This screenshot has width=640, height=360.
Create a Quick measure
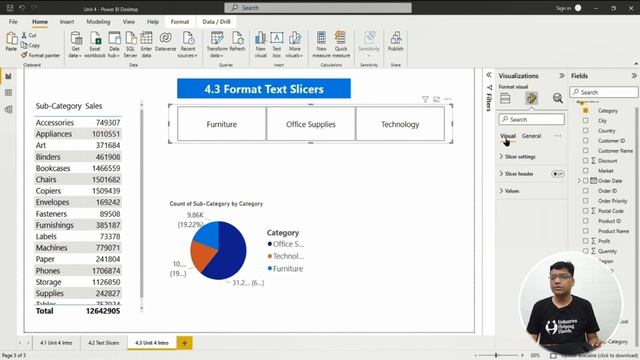click(x=341, y=44)
